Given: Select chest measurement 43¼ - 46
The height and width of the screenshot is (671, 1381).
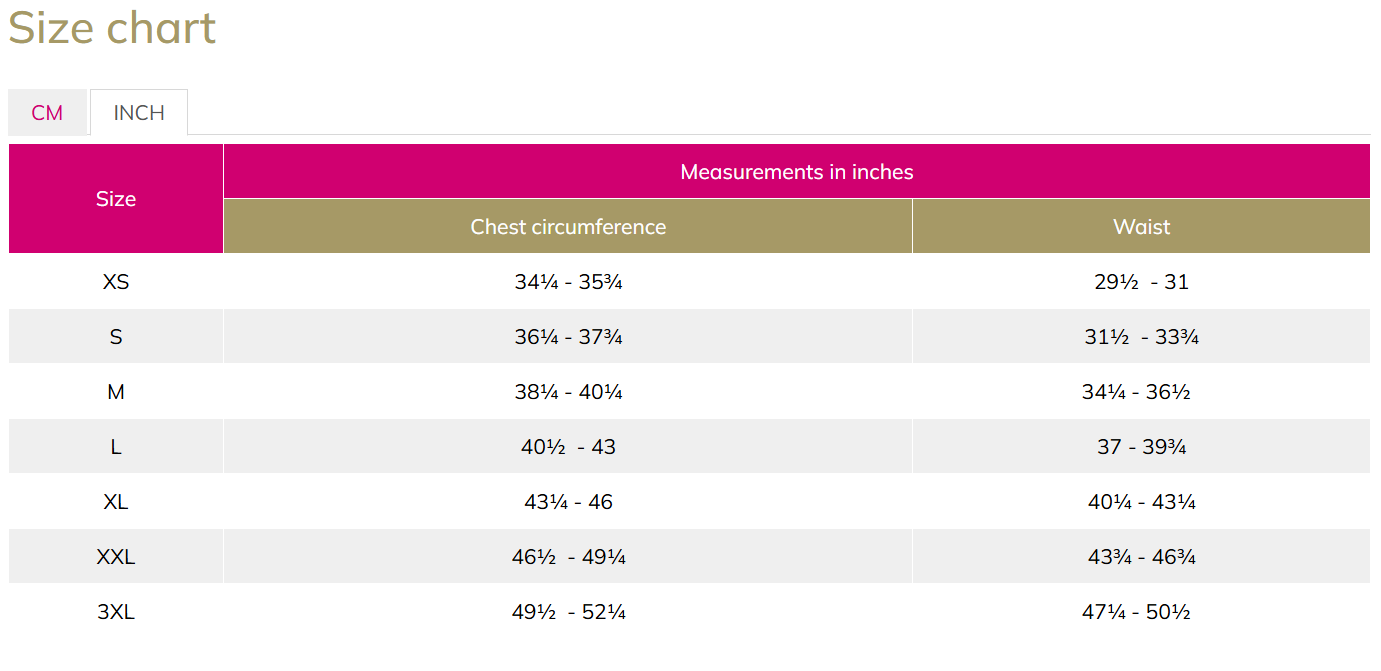Looking at the screenshot, I should click(568, 502).
